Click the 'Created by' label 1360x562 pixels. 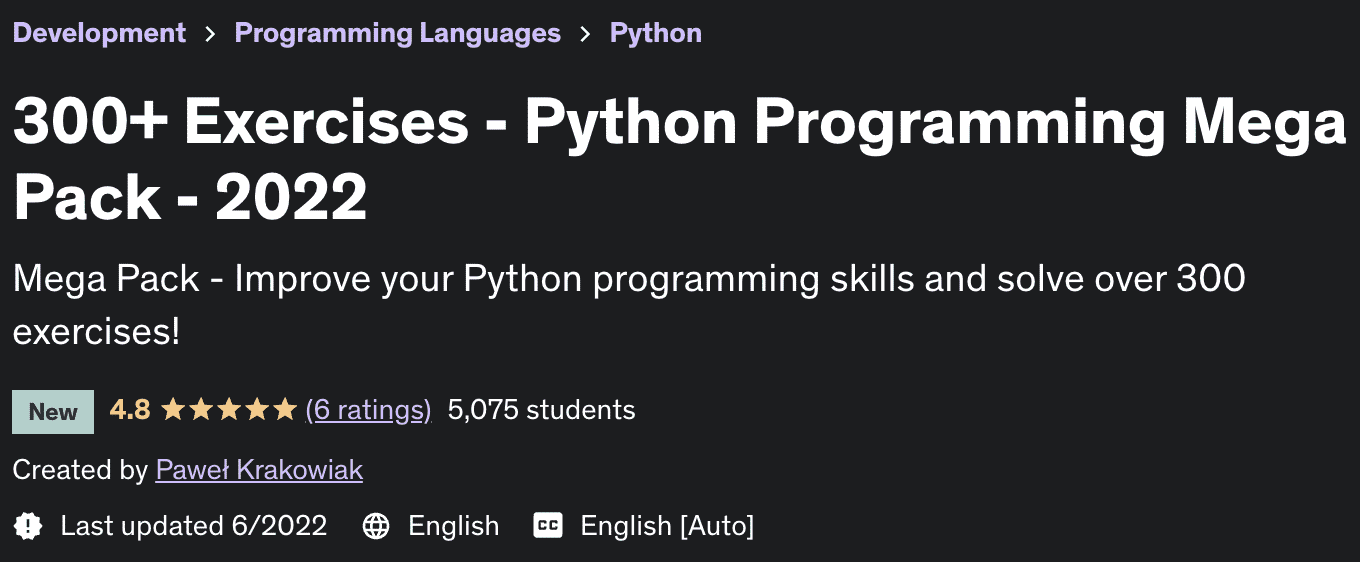[80, 470]
